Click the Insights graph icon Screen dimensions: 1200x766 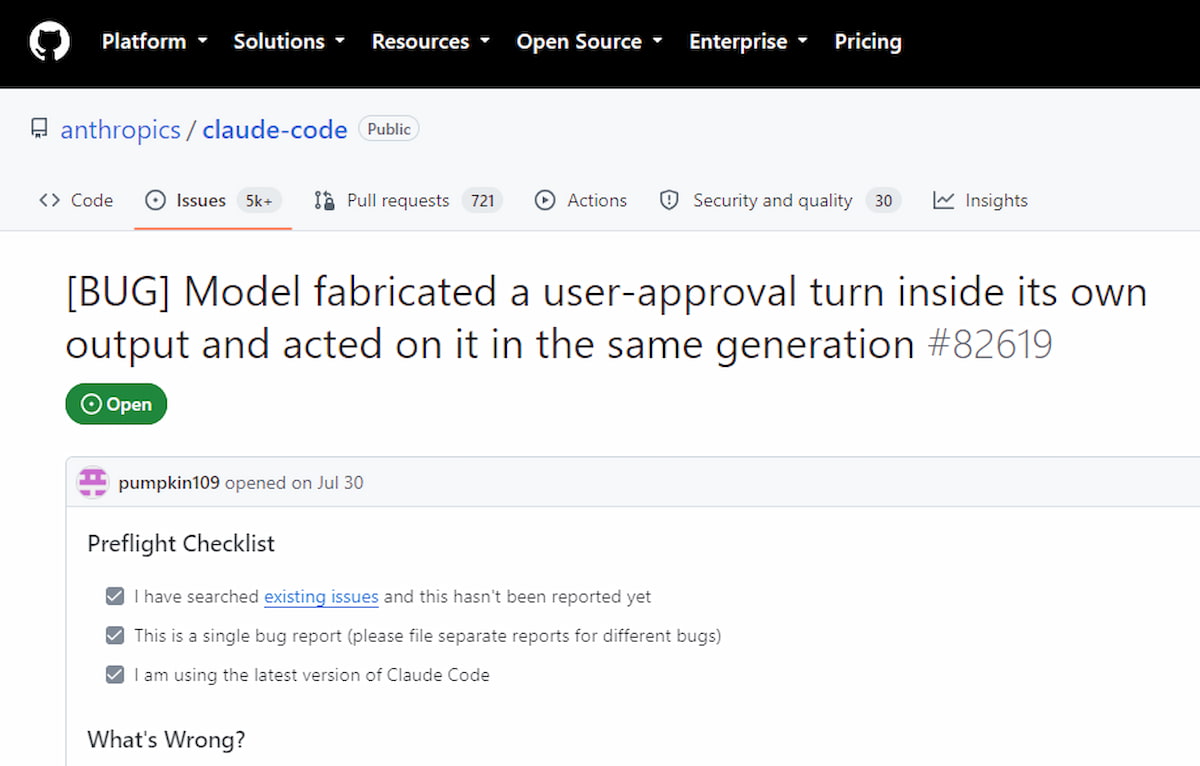[943, 200]
